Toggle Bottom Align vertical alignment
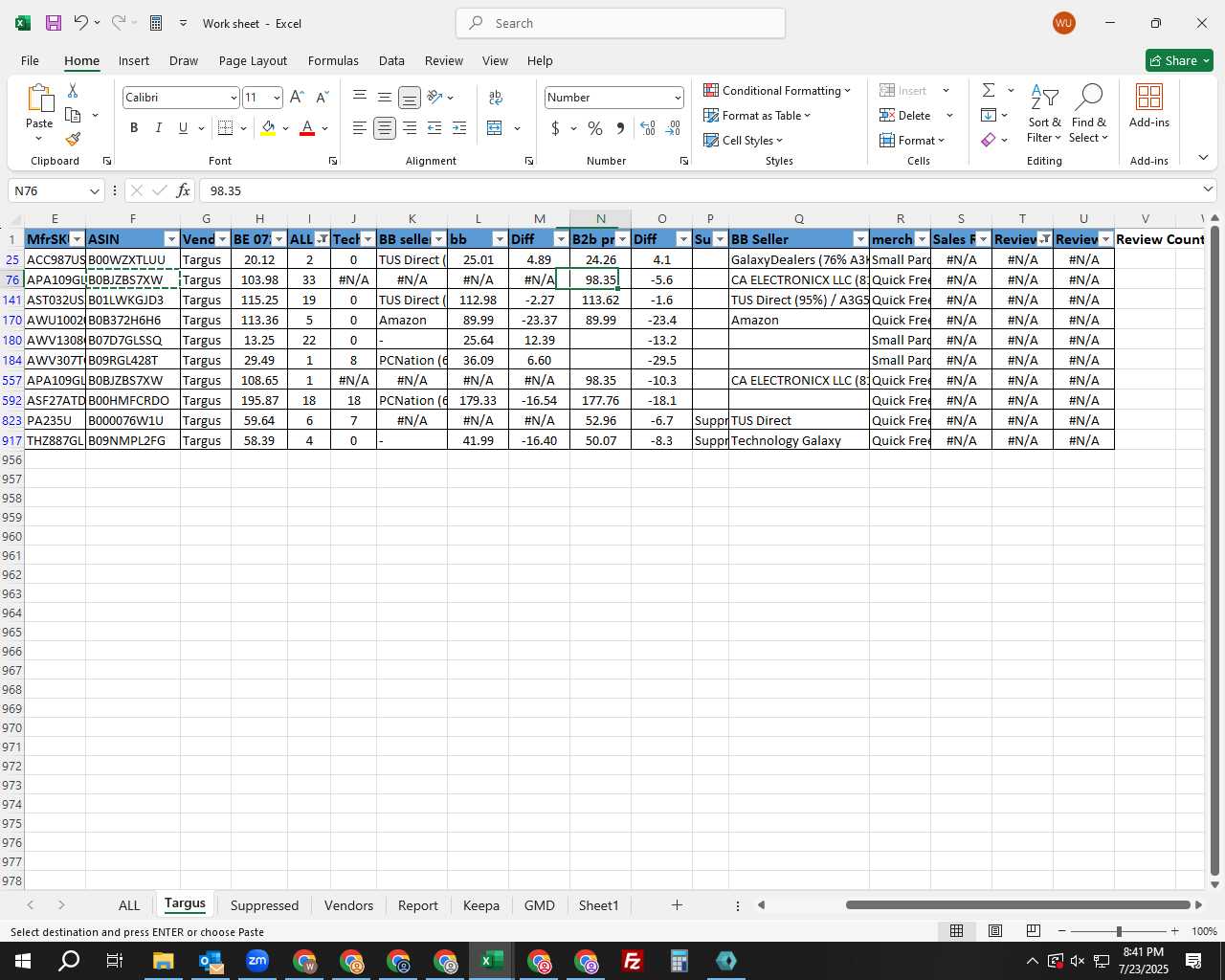 coord(410,98)
